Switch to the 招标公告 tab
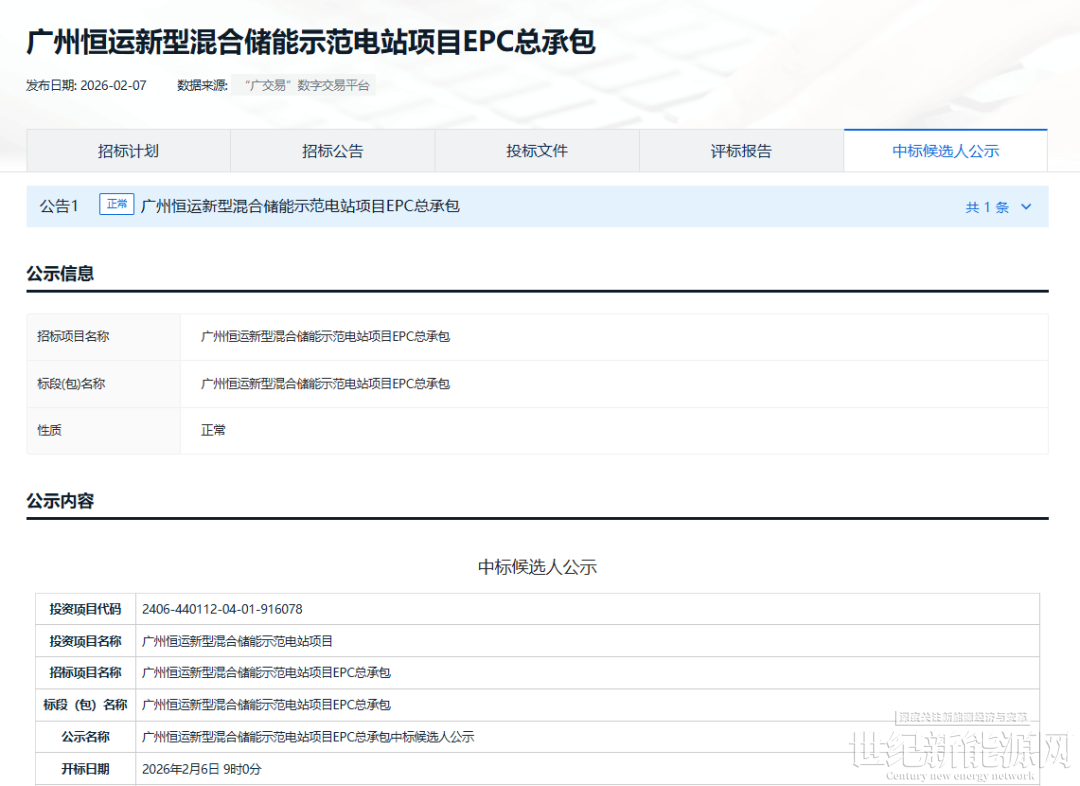The image size is (1080, 786). click(332, 151)
